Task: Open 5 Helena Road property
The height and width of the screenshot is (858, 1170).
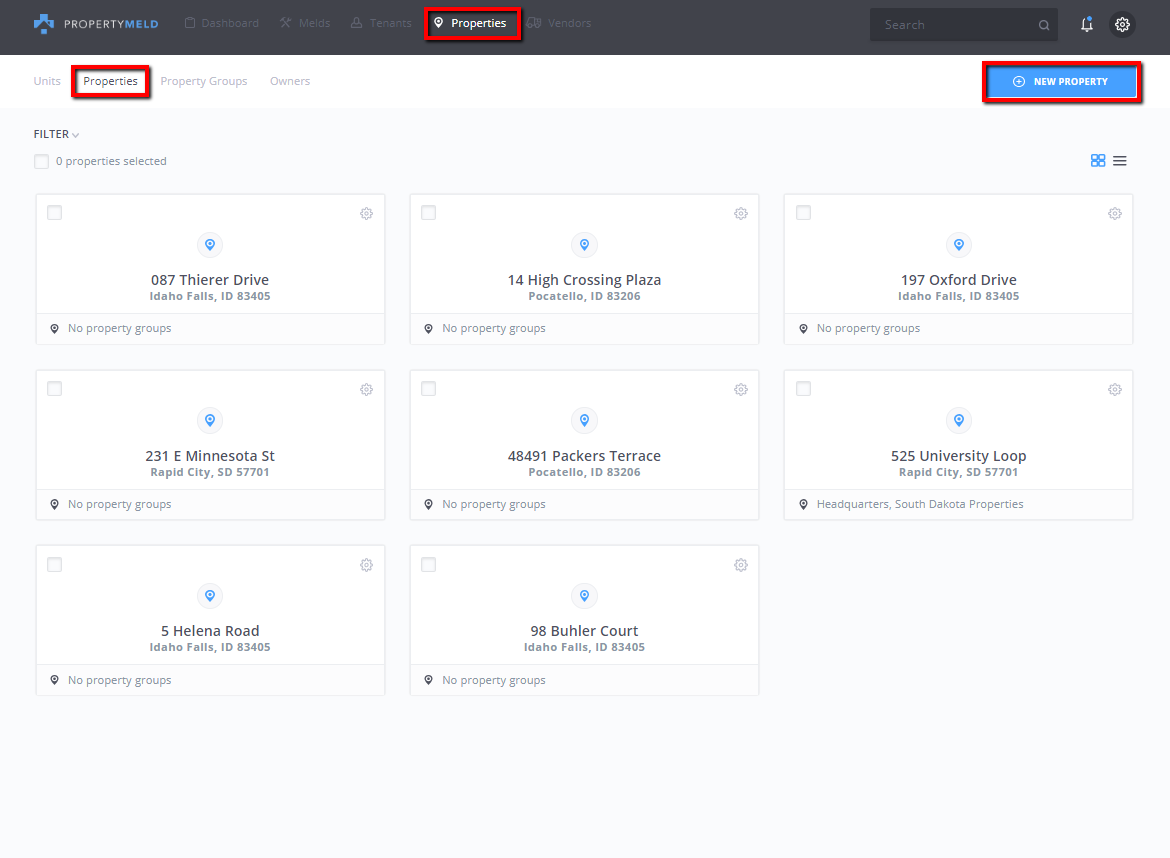Action: pyautogui.click(x=210, y=631)
